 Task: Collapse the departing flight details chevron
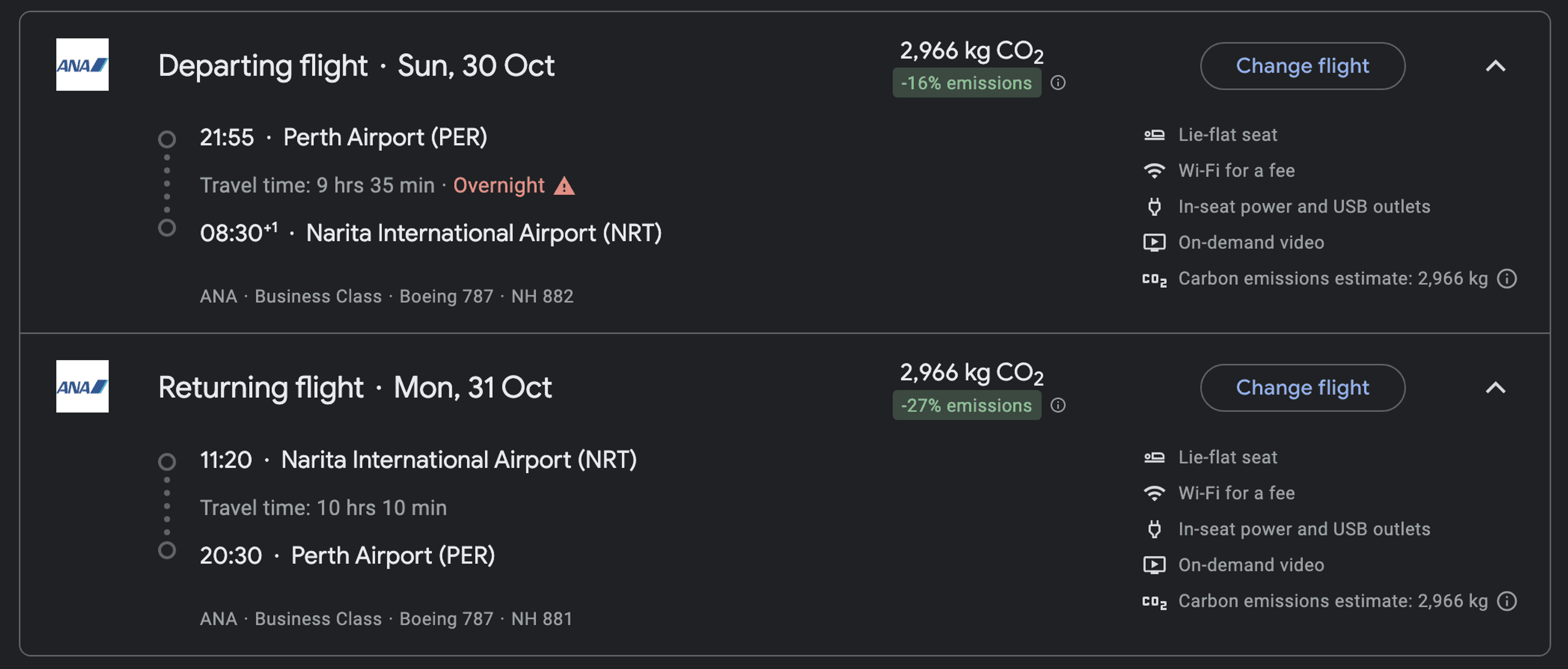click(x=1496, y=66)
